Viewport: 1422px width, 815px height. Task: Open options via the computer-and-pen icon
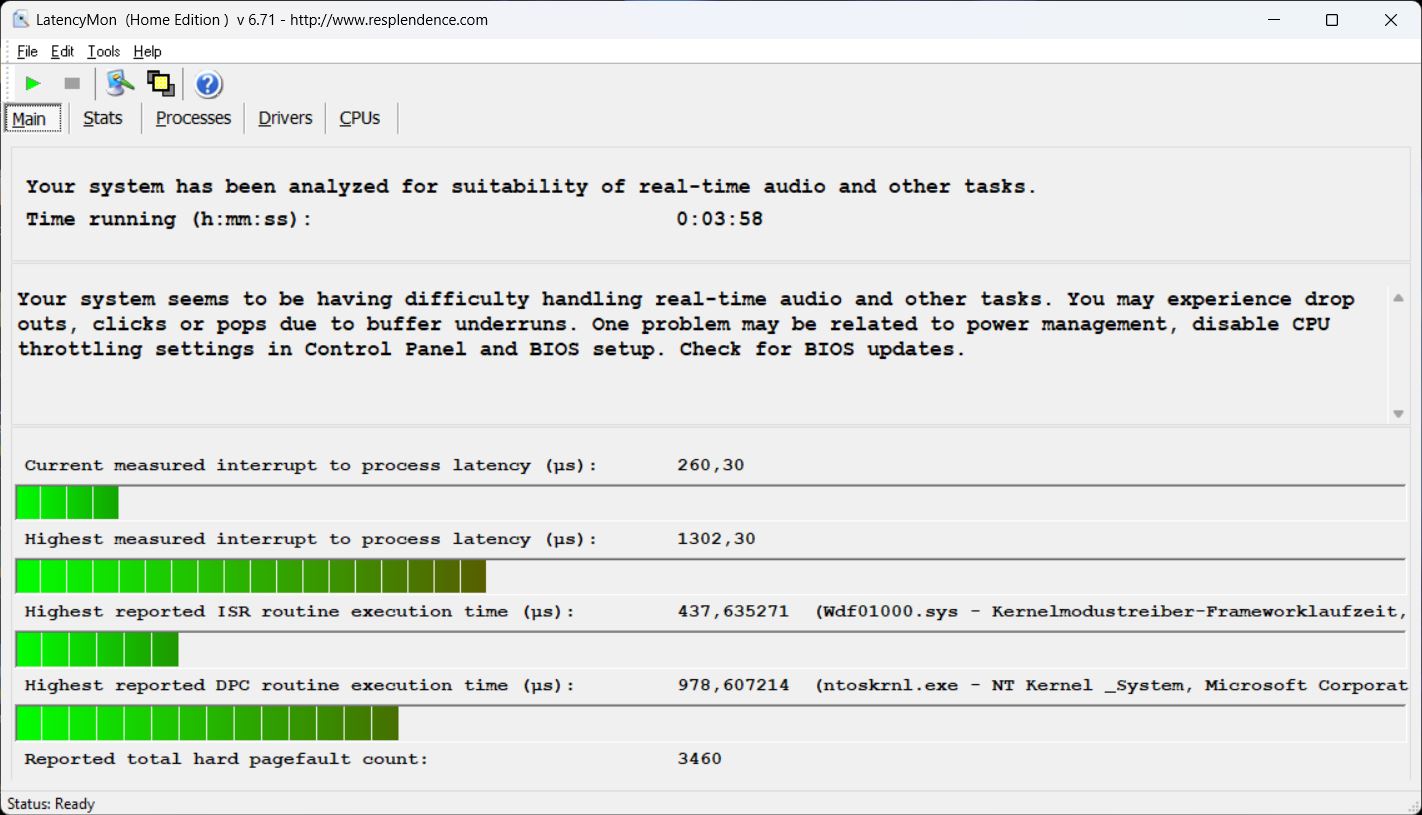(120, 84)
